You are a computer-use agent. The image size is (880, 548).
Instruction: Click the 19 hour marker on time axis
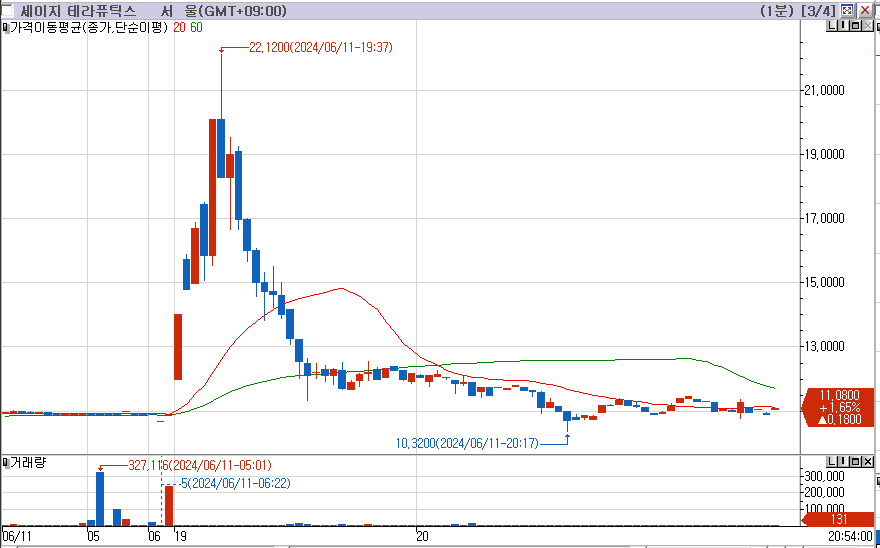180,536
